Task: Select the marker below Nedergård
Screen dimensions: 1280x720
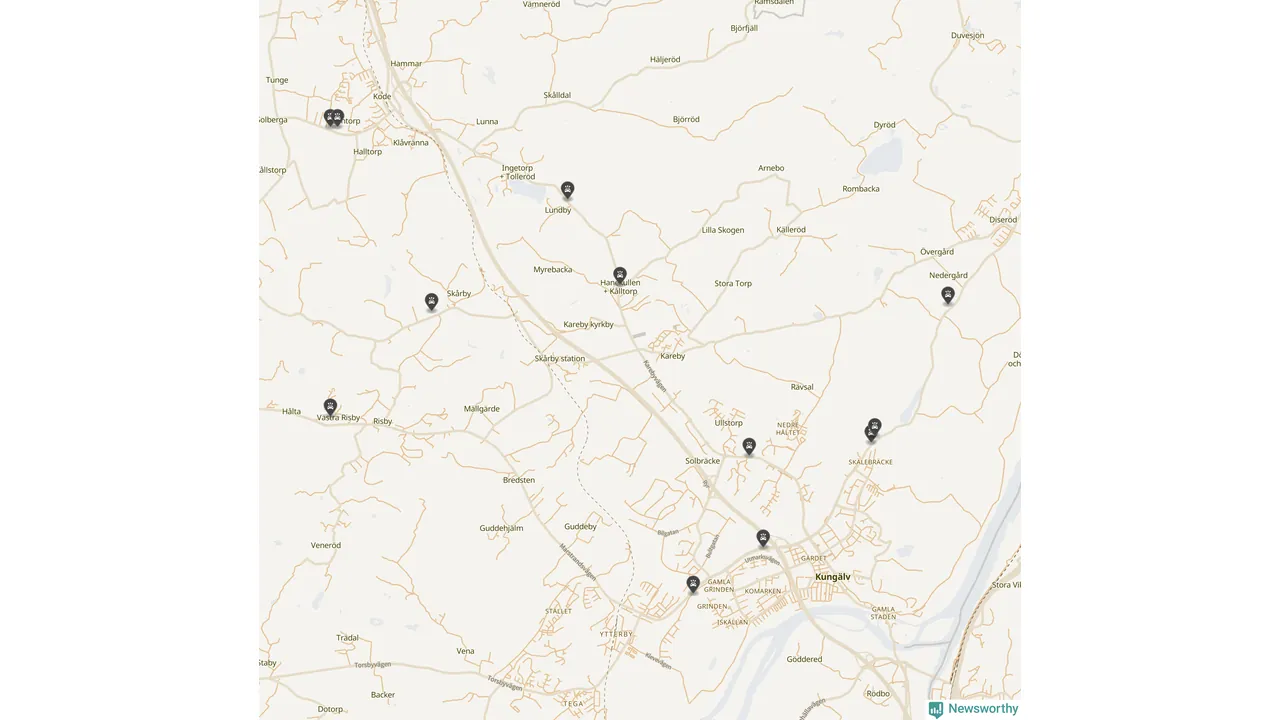Action: click(948, 295)
